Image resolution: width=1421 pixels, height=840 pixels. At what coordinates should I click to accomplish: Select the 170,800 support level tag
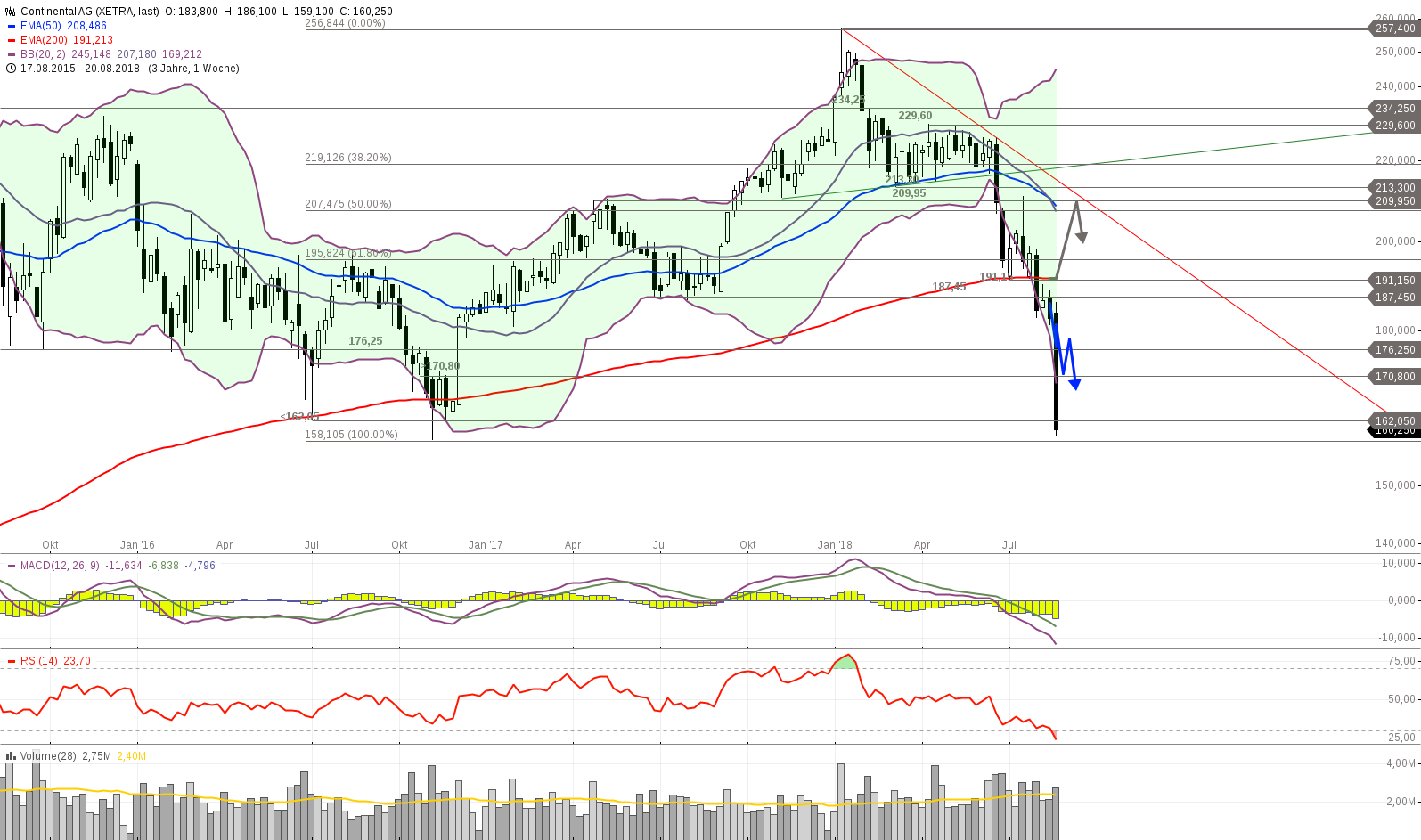click(x=1394, y=377)
